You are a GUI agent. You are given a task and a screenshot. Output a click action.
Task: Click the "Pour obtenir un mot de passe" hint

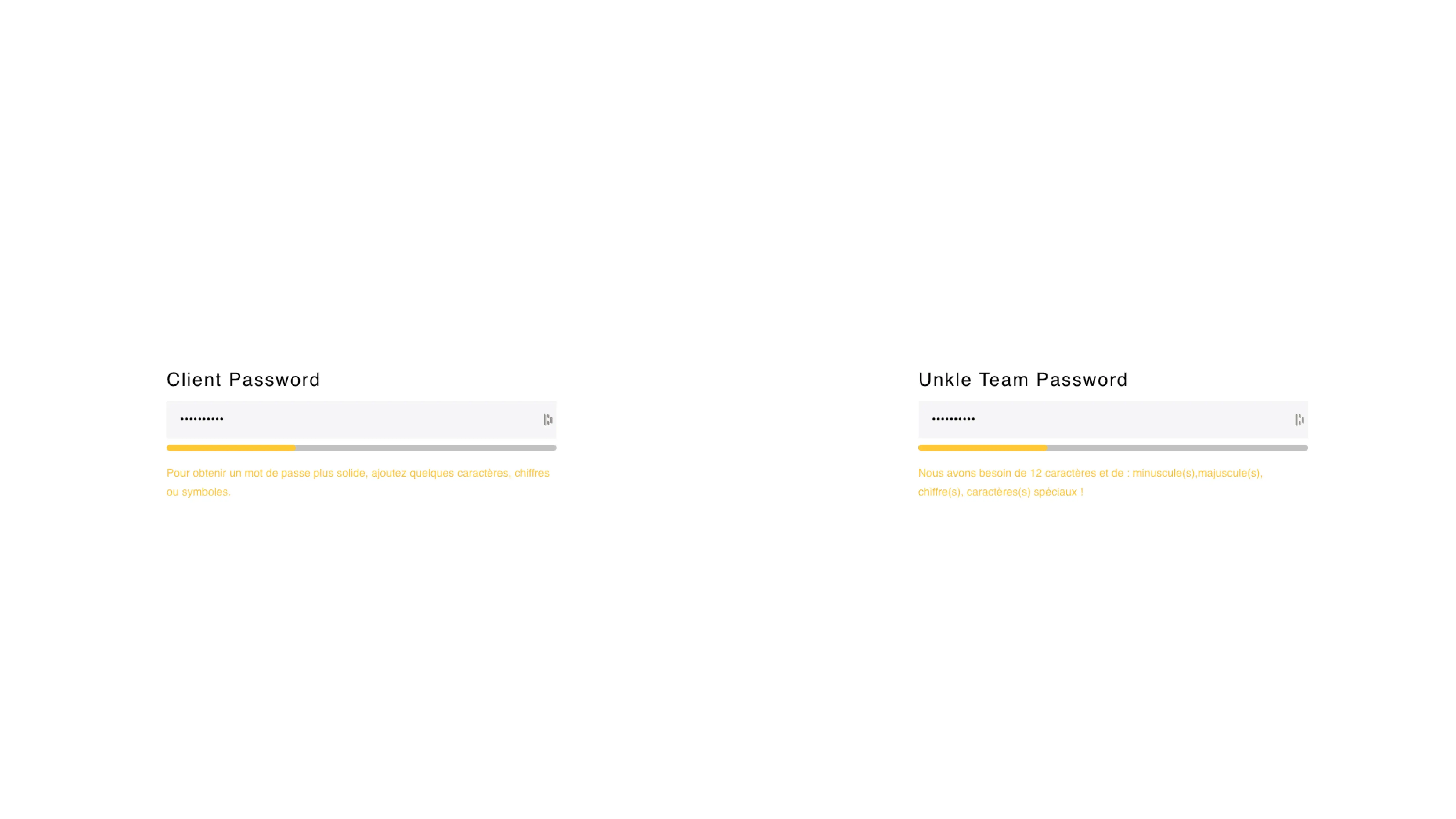point(358,482)
